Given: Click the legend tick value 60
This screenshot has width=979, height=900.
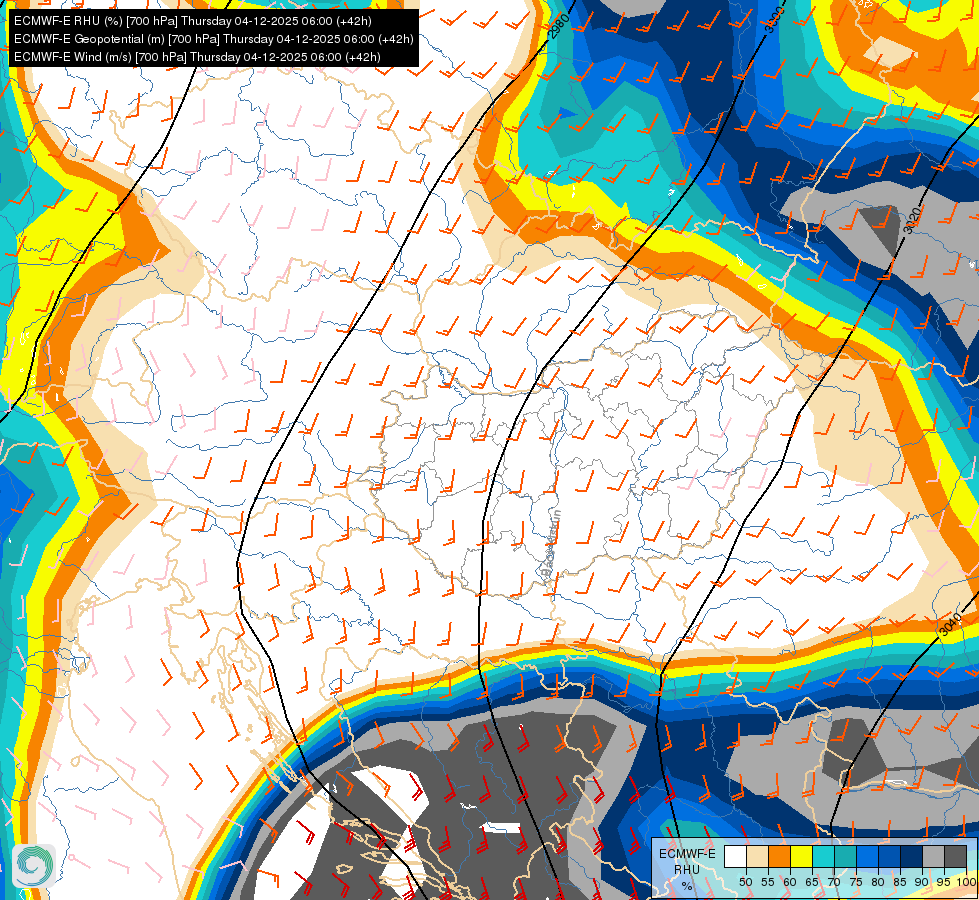Looking at the screenshot, I should 790,882.
